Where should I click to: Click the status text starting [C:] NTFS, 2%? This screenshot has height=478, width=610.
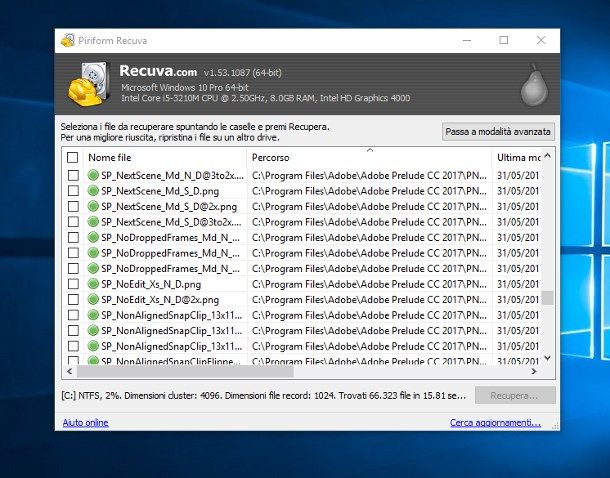[x=263, y=396]
